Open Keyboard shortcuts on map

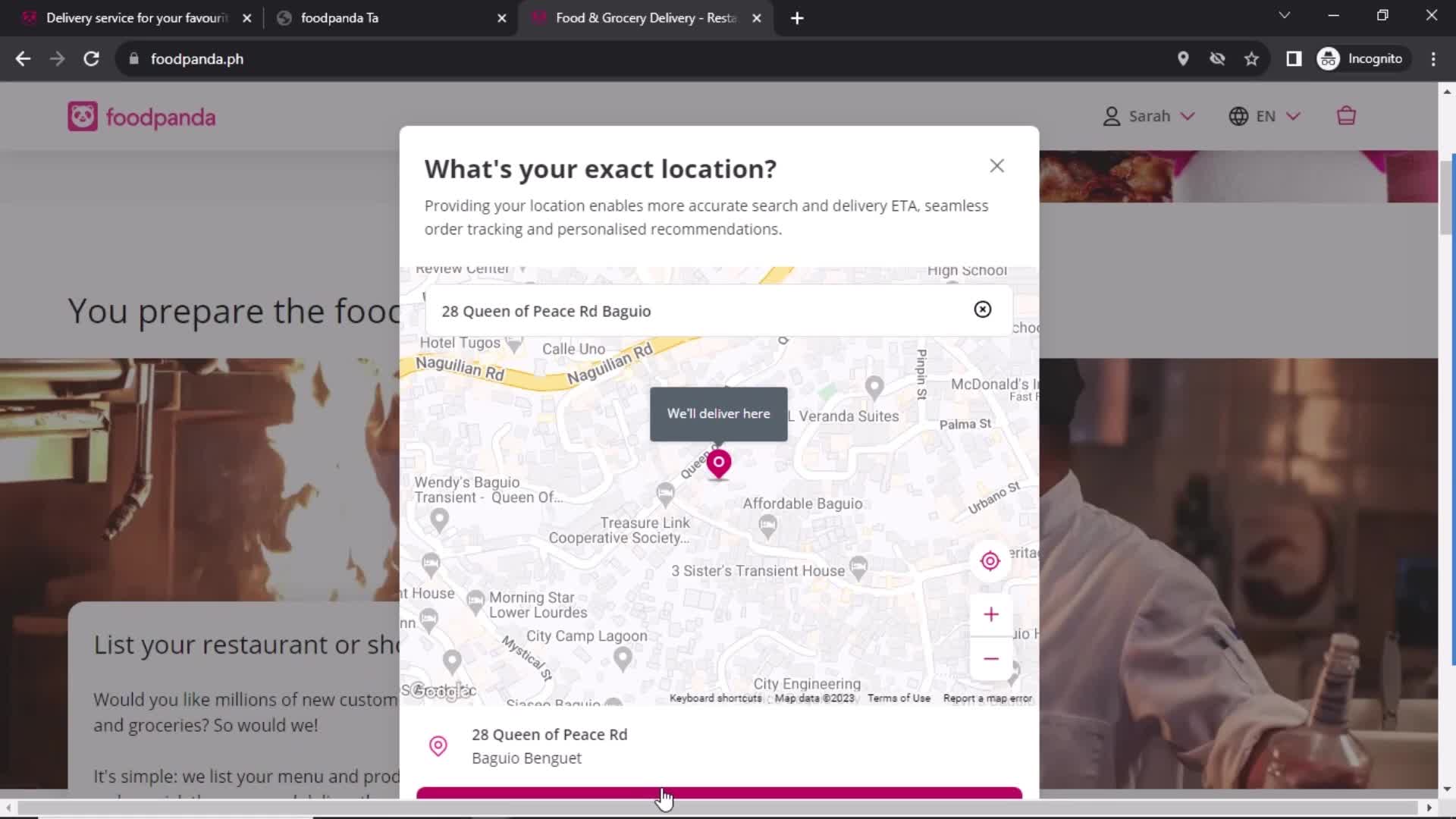coord(715,698)
